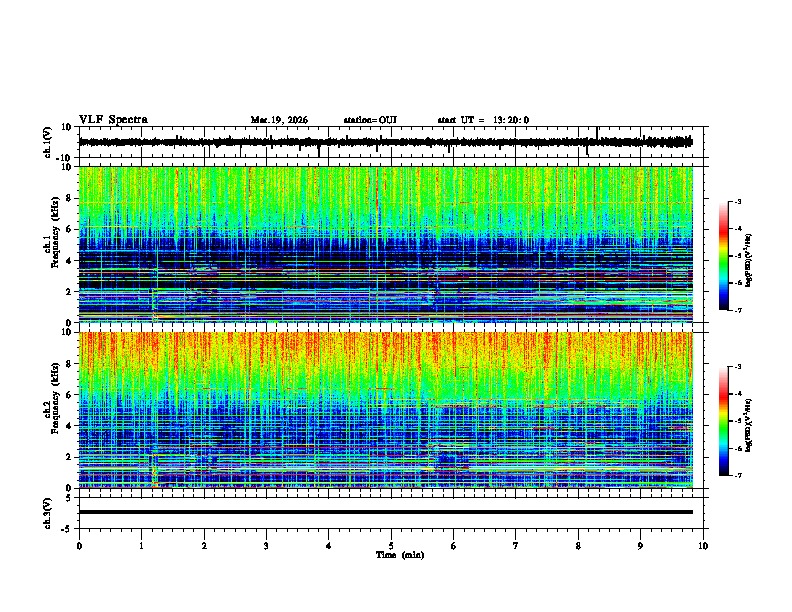Click the ch.1(V) waveform axis label
This screenshot has width=792, height=612.
click(x=48, y=142)
